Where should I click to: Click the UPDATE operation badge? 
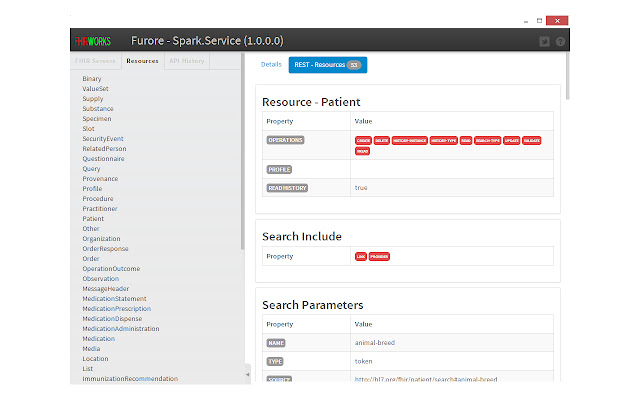click(x=511, y=140)
